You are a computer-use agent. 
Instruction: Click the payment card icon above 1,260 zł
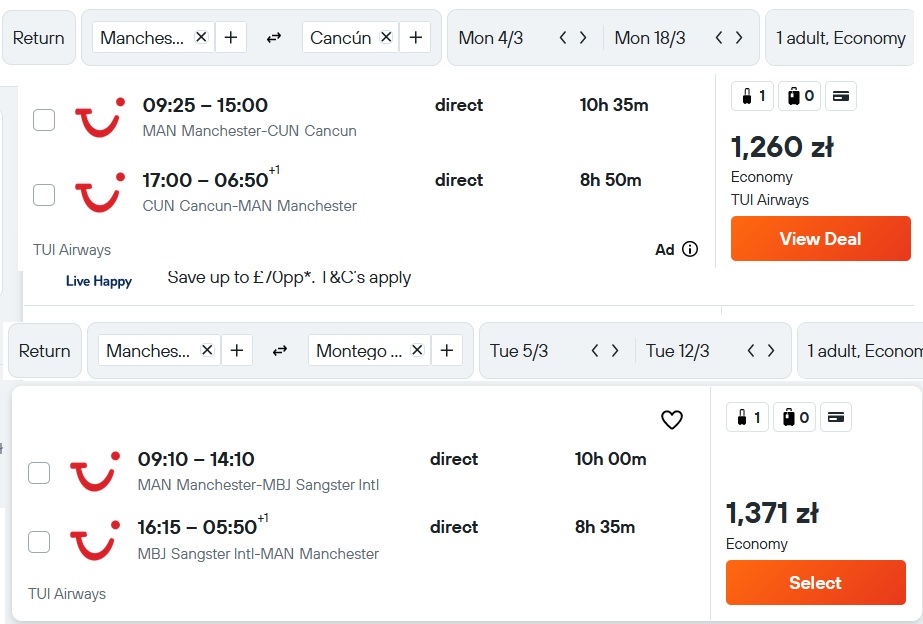click(841, 96)
